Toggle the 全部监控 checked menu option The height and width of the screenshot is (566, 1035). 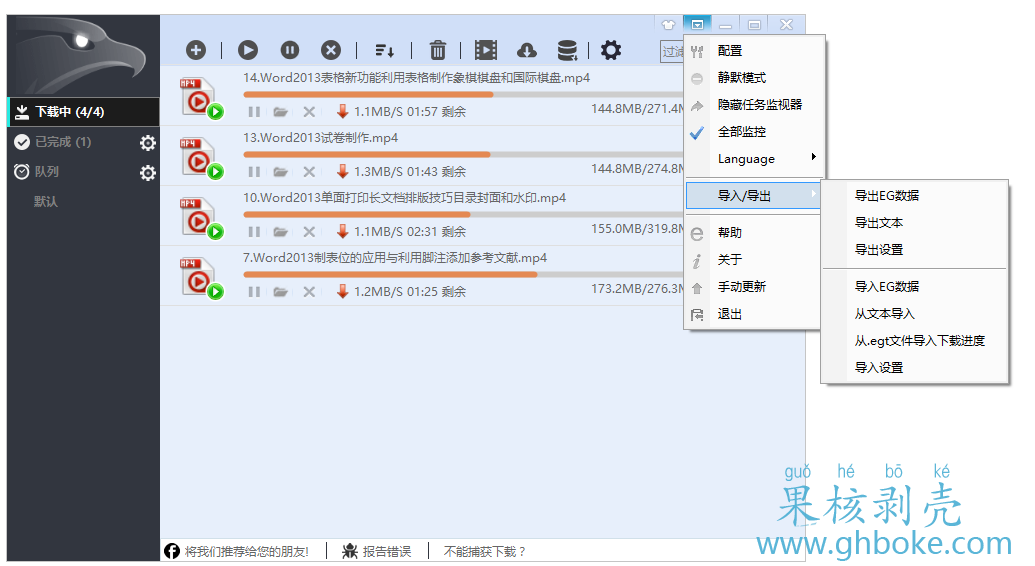click(x=741, y=132)
